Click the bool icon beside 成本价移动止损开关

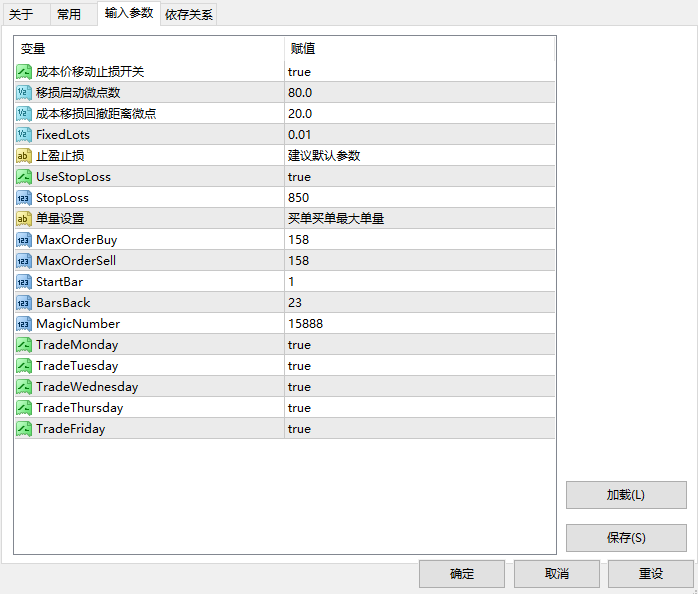(24, 72)
